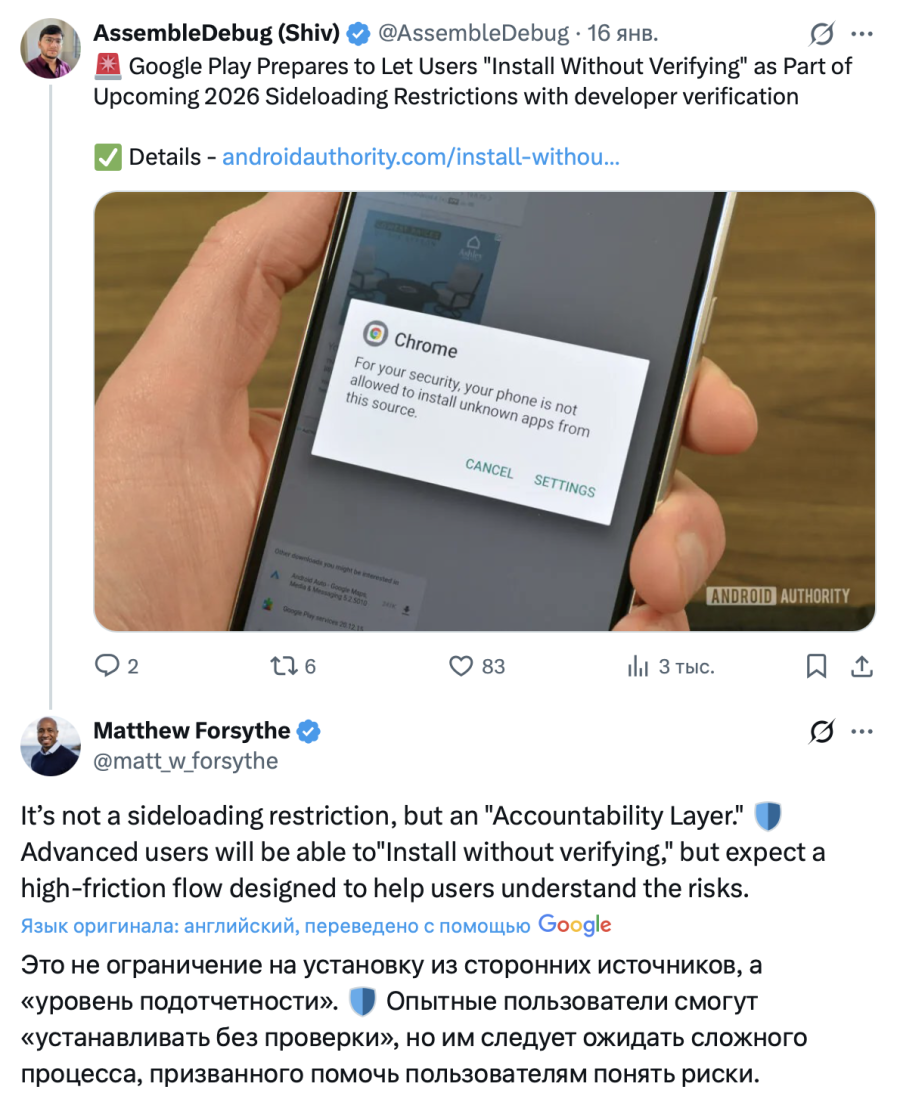Reply to the AssembleDebug tweet
Screen dimensions: 897x1099
click(x=107, y=666)
